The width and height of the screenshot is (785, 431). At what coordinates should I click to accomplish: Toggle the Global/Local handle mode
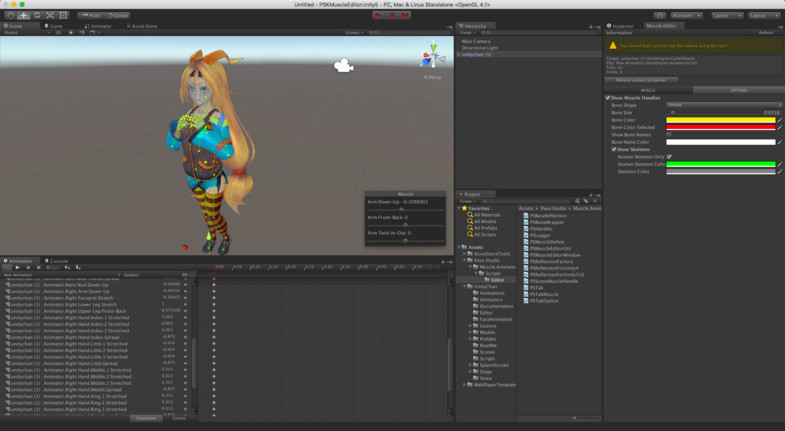coord(118,16)
